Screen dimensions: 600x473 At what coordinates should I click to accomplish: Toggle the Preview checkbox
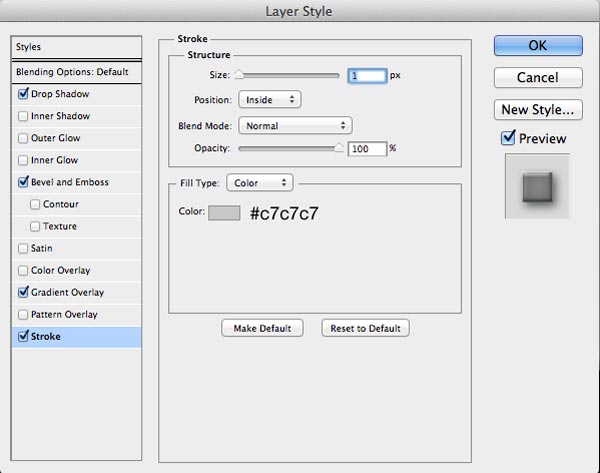coord(508,138)
